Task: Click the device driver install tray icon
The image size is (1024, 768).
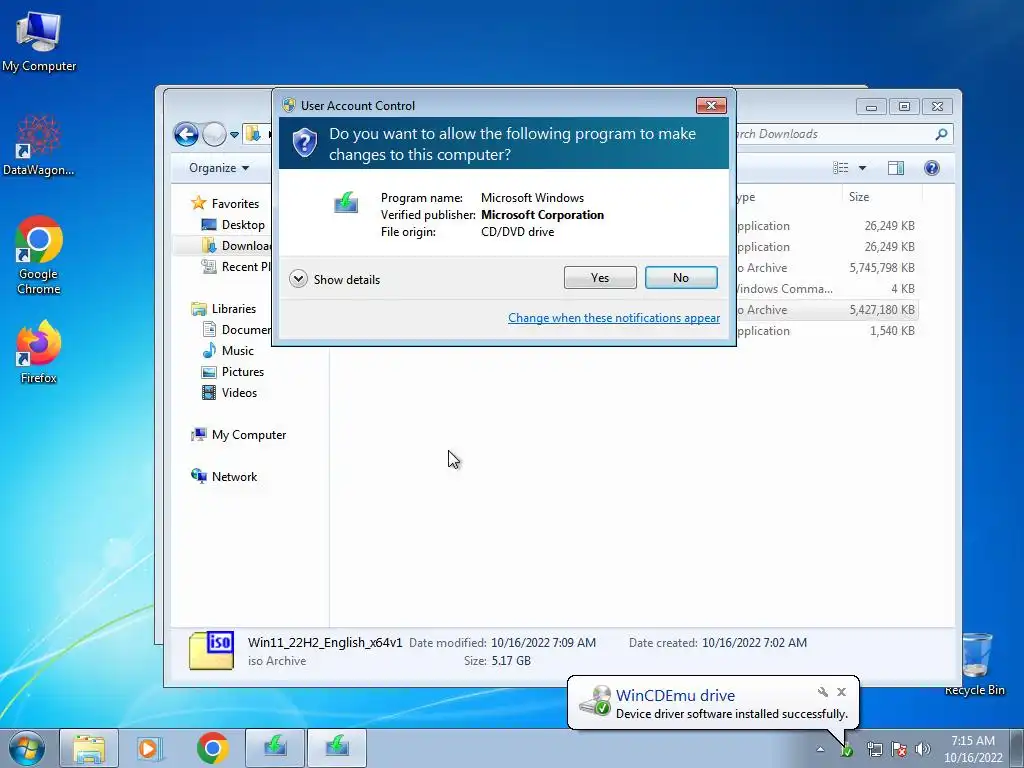Action: coord(847,750)
